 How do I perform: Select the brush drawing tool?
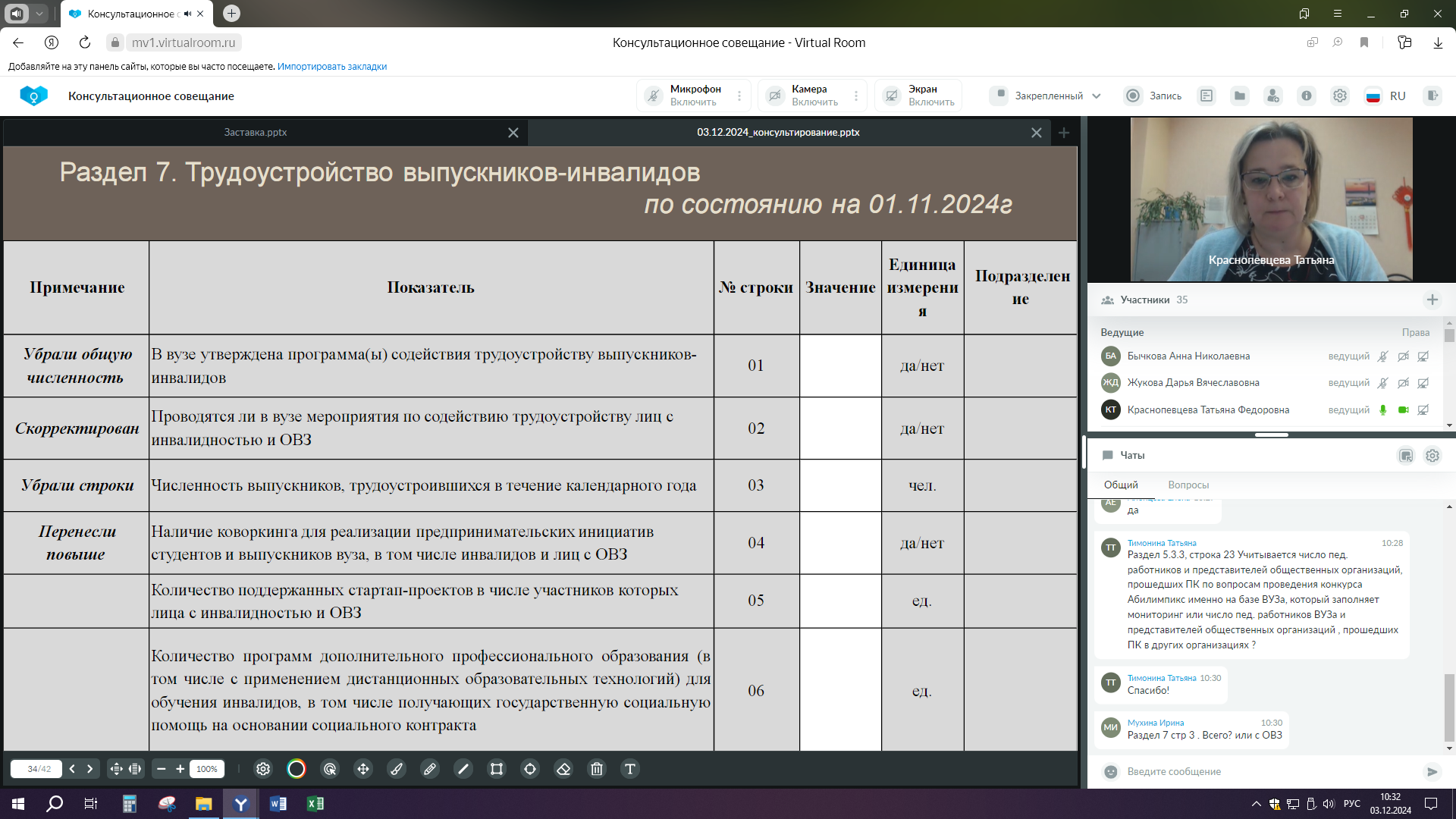click(x=397, y=769)
